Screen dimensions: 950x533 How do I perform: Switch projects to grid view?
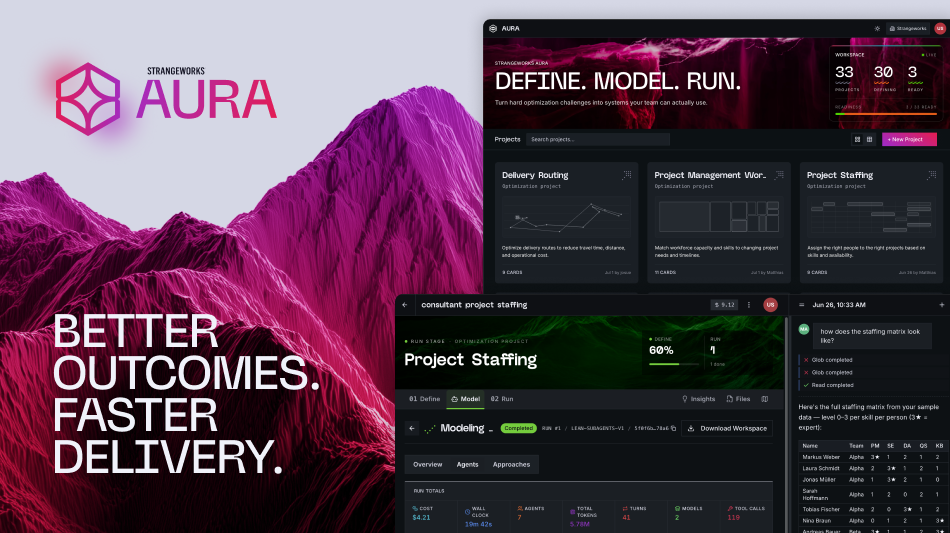(857, 139)
